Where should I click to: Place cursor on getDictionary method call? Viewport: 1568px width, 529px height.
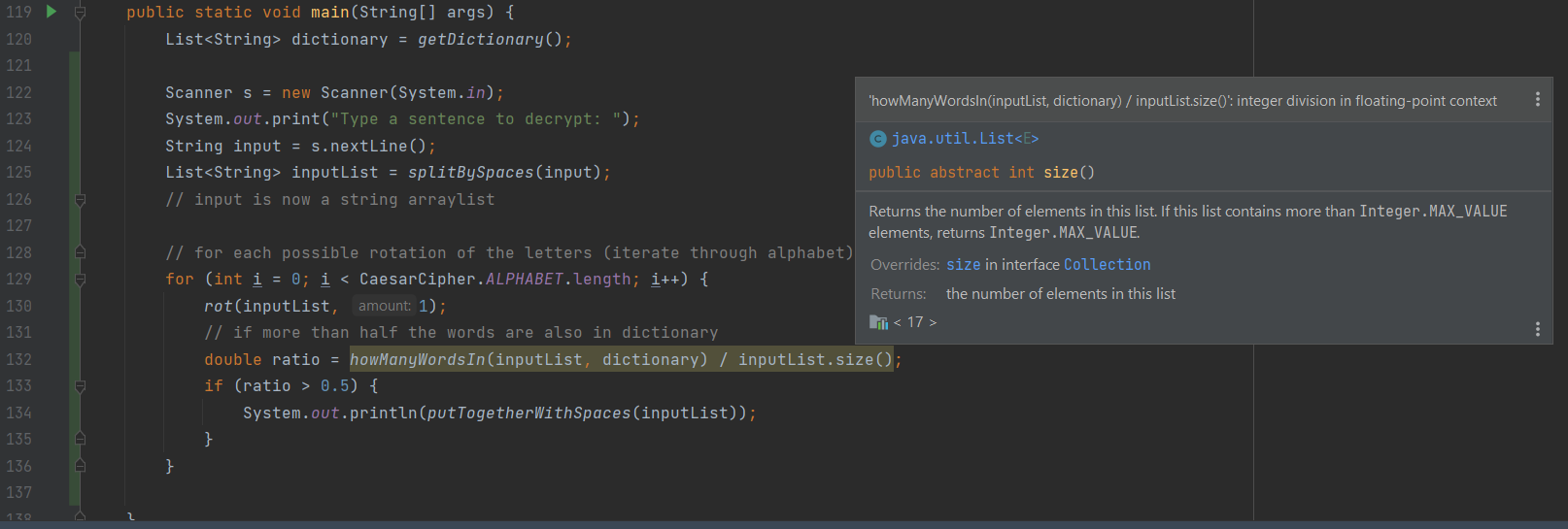480,40
